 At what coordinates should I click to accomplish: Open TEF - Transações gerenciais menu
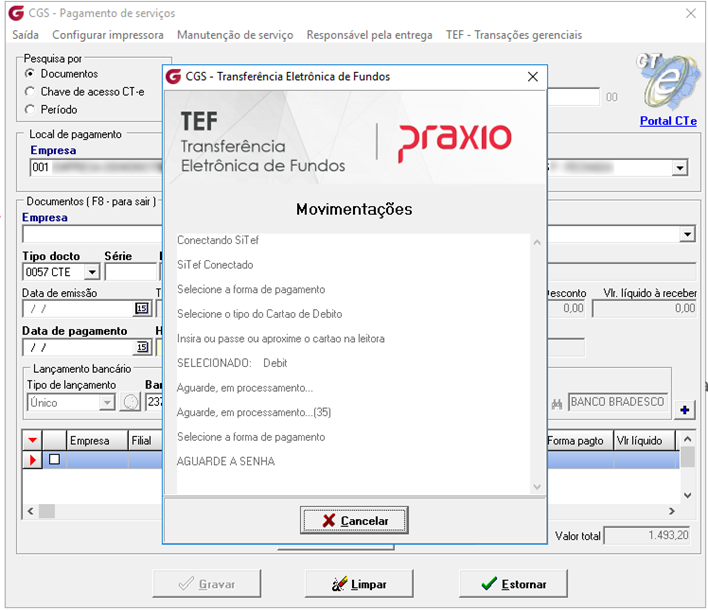point(514,35)
